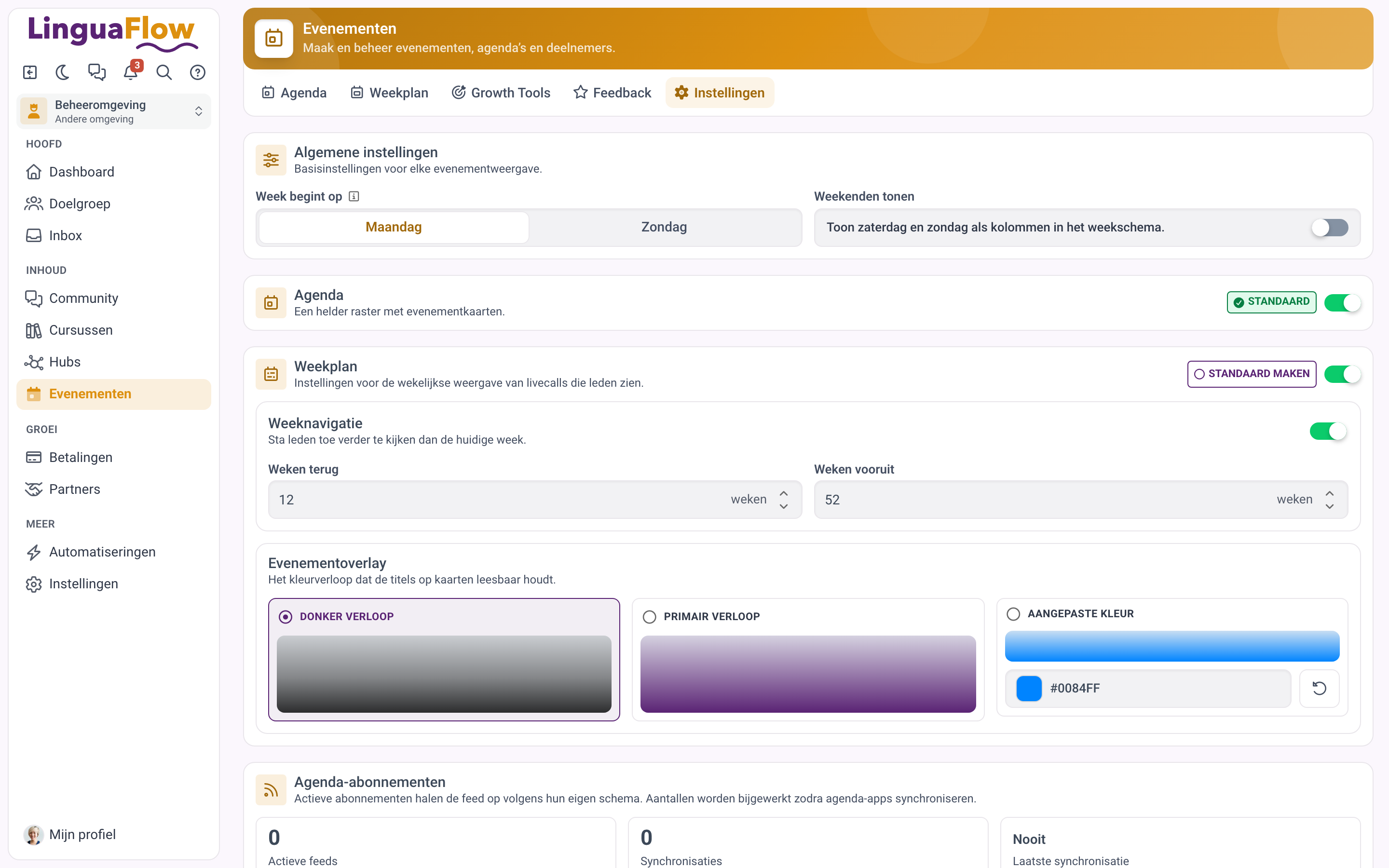Reset the custom color with the undo icon

[x=1319, y=688]
